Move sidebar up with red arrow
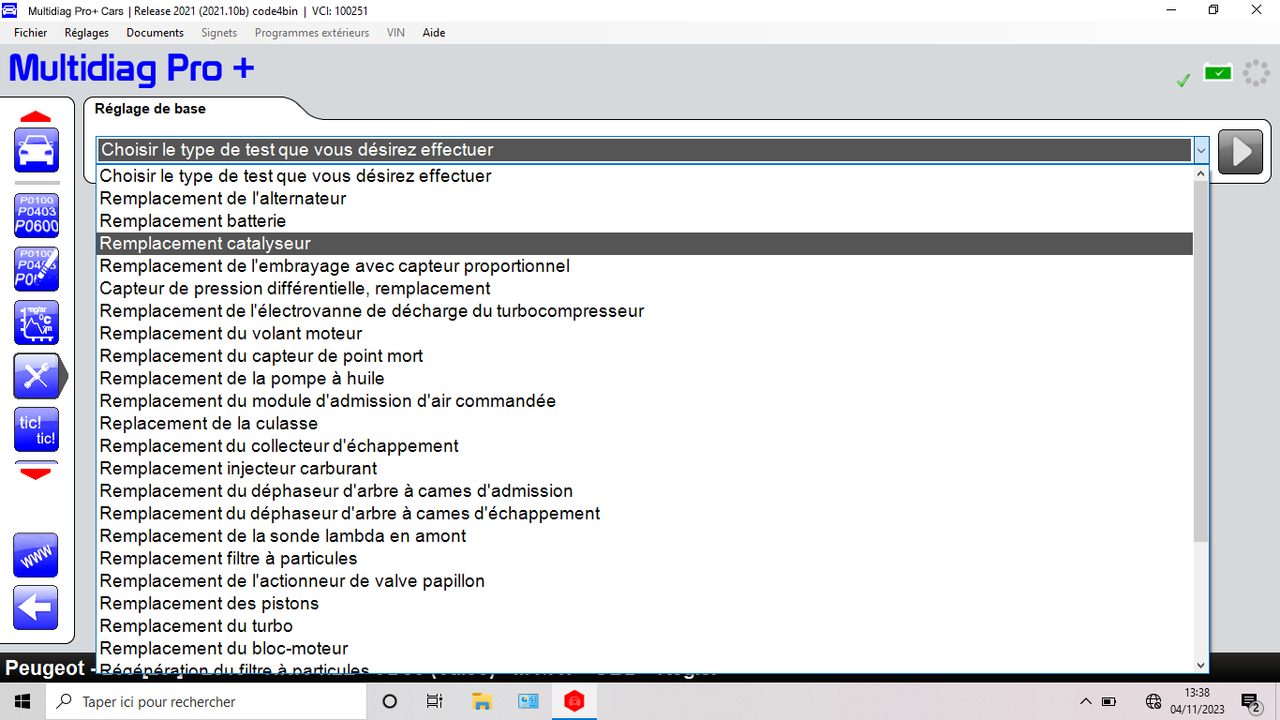 36,117
